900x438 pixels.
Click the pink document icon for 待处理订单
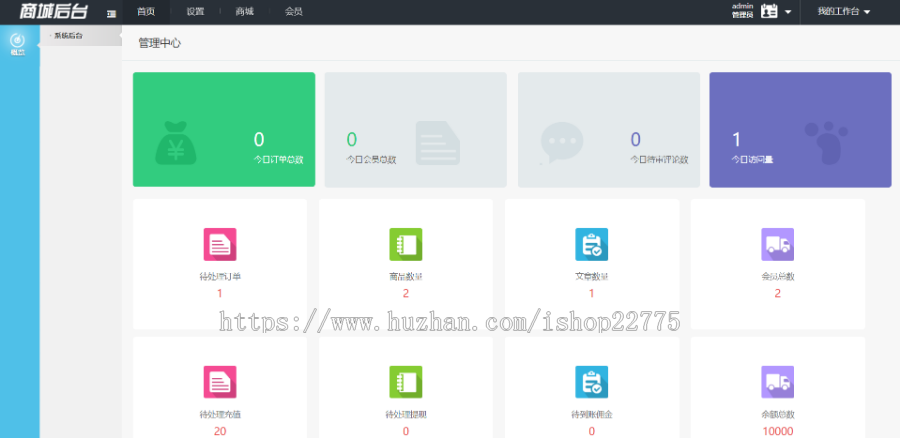tap(220, 245)
